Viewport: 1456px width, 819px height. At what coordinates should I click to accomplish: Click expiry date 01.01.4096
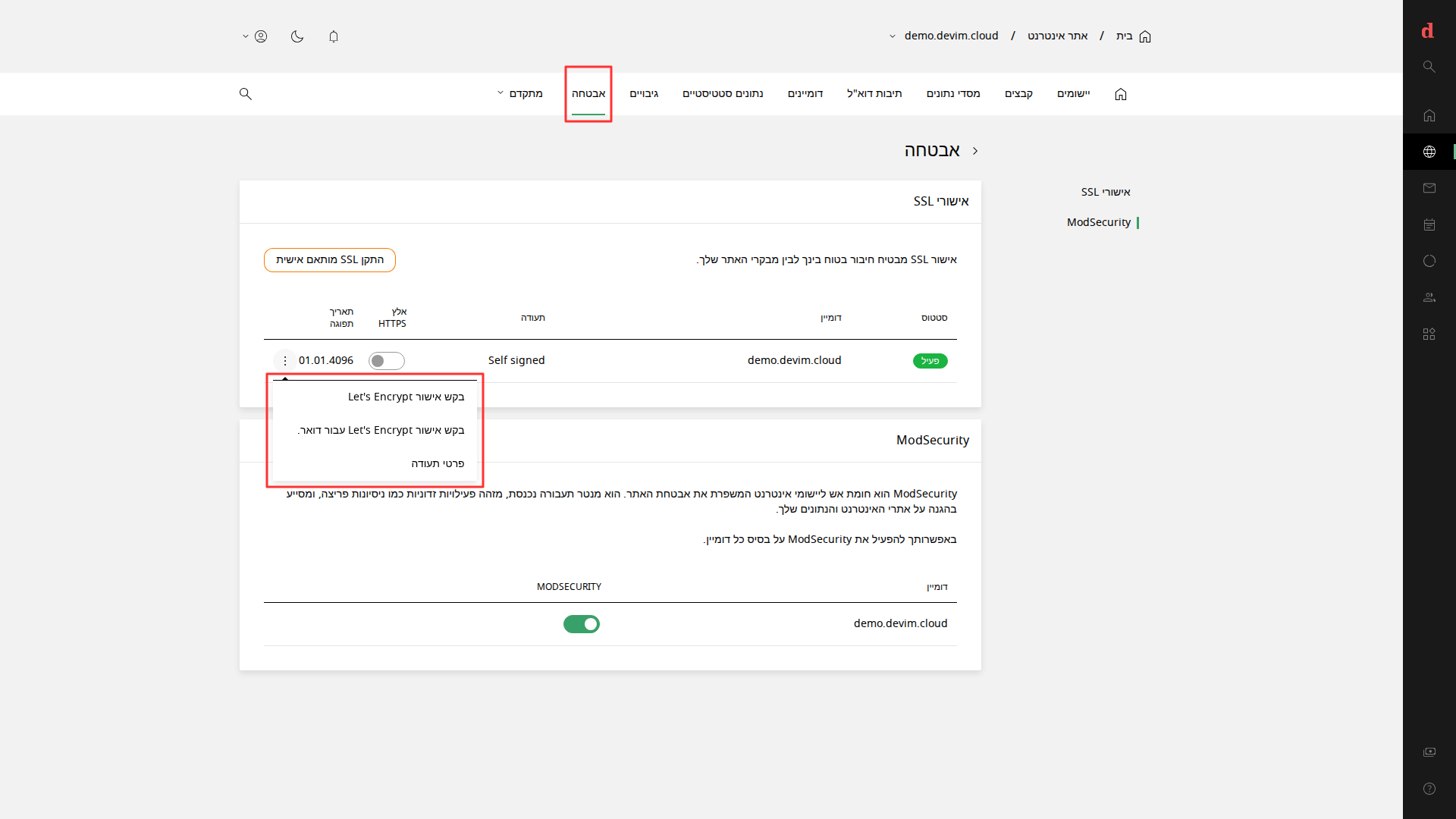[x=326, y=361]
